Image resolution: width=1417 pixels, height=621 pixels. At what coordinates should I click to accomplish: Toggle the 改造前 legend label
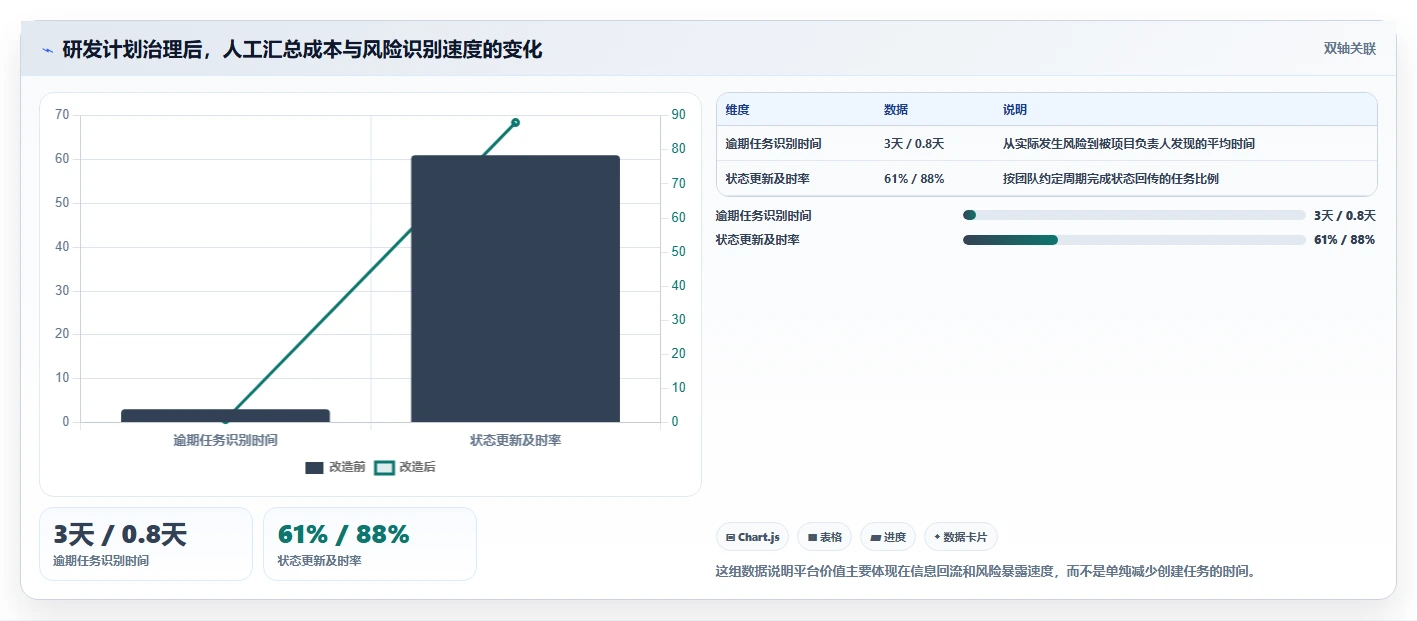tap(347, 467)
